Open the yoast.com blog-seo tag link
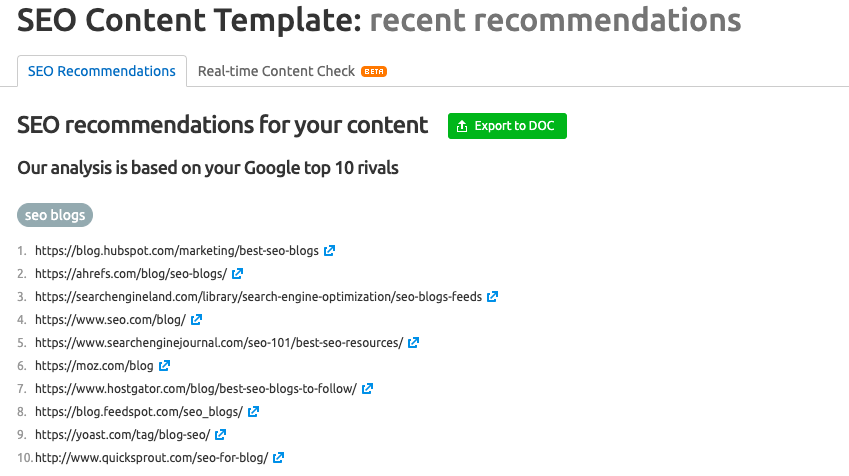This screenshot has width=849, height=476. [x=122, y=435]
